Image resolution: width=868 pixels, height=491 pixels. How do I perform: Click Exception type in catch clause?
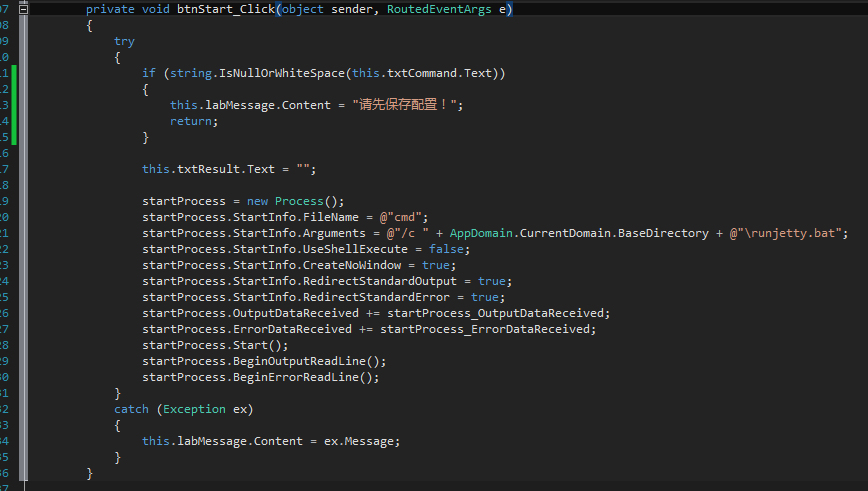(194, 410)
